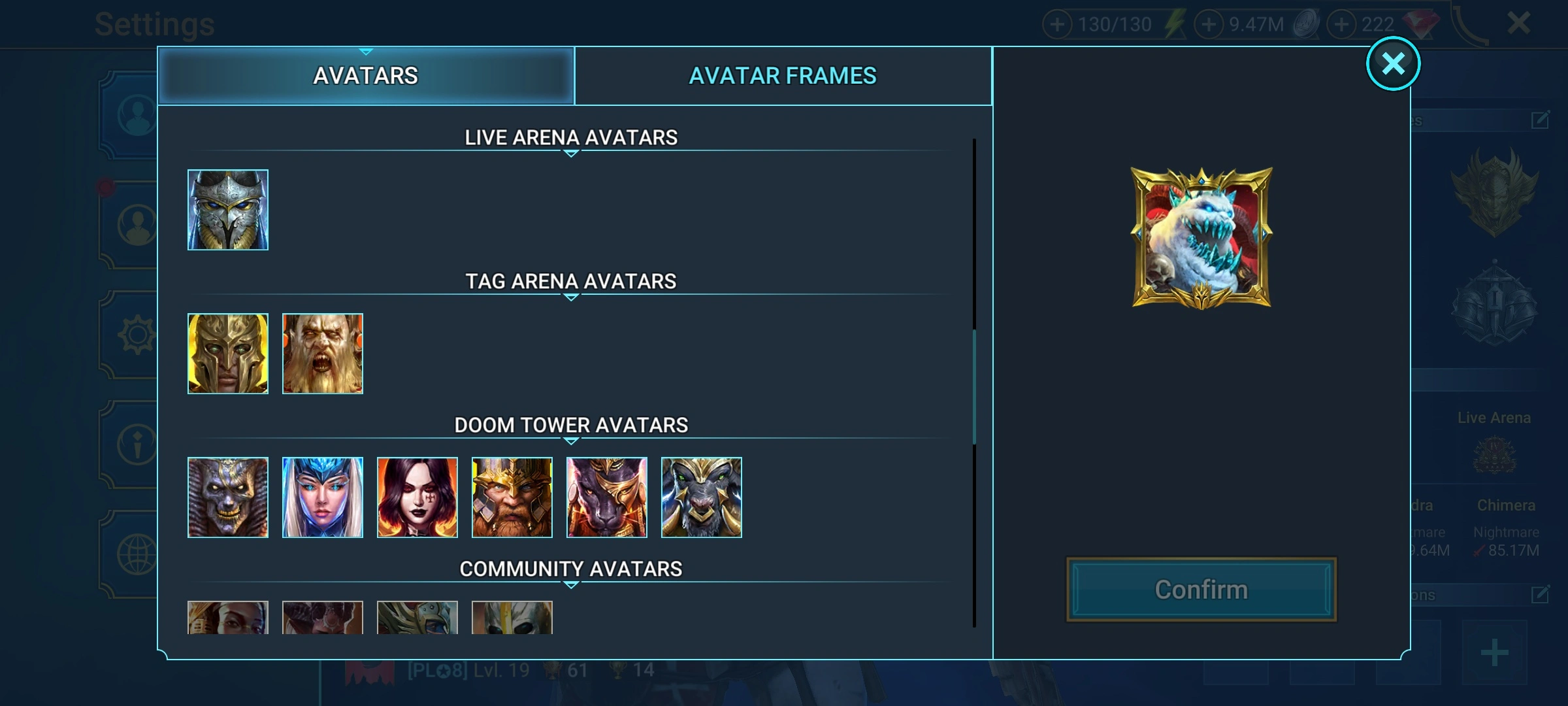Choose the blue-crowned ice queen avatar
The height and width of the screenshot is (706, 1568).
tap(323, 497)
